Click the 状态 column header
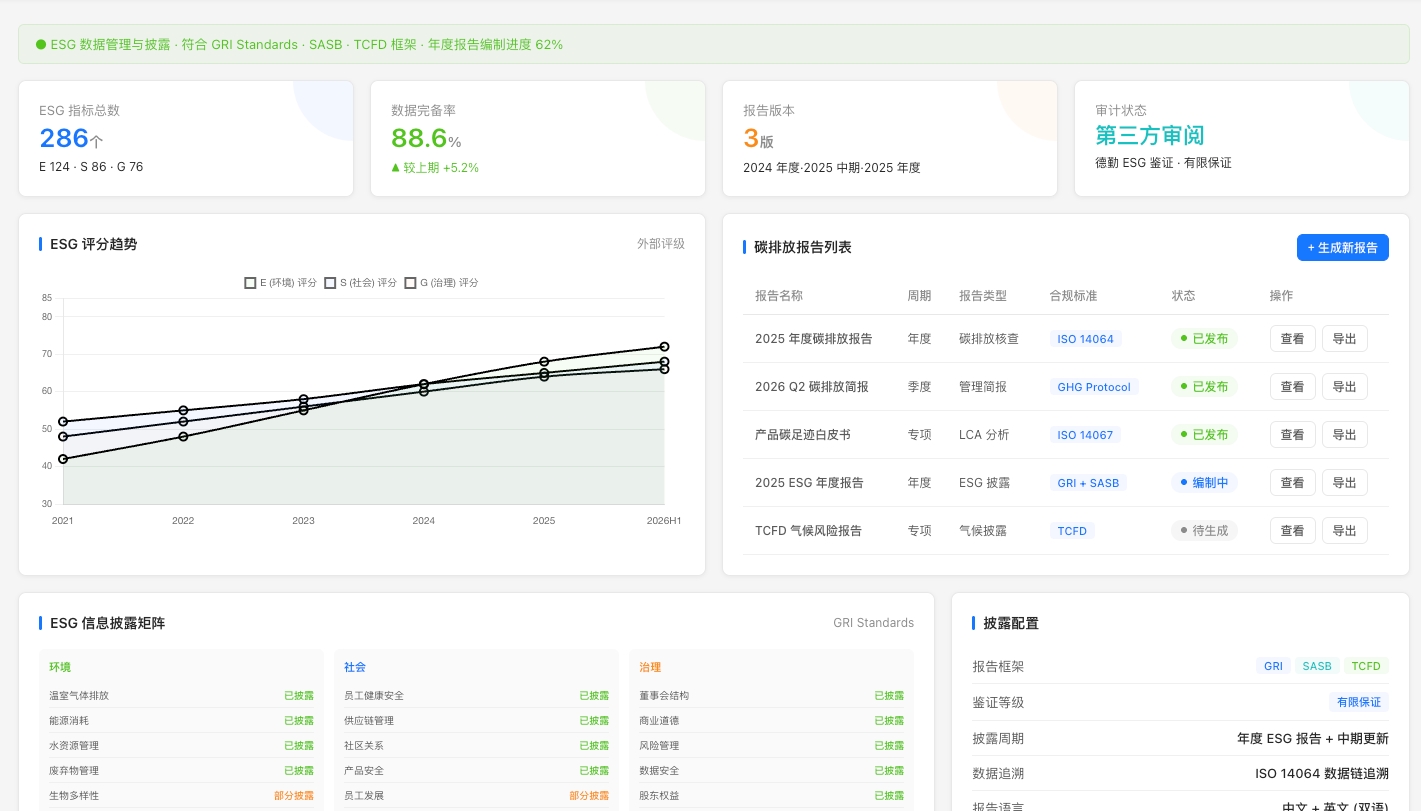1421x811 pixels. 1183,296
